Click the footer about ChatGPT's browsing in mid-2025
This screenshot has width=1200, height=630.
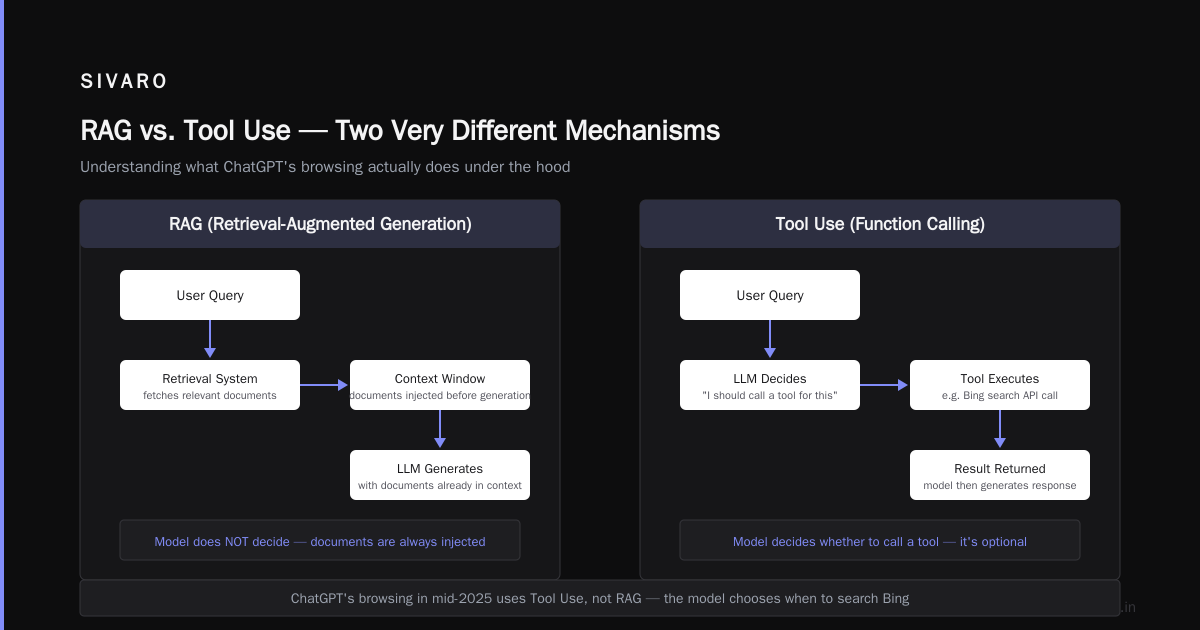pyautogui.click(x=600, y=598)
